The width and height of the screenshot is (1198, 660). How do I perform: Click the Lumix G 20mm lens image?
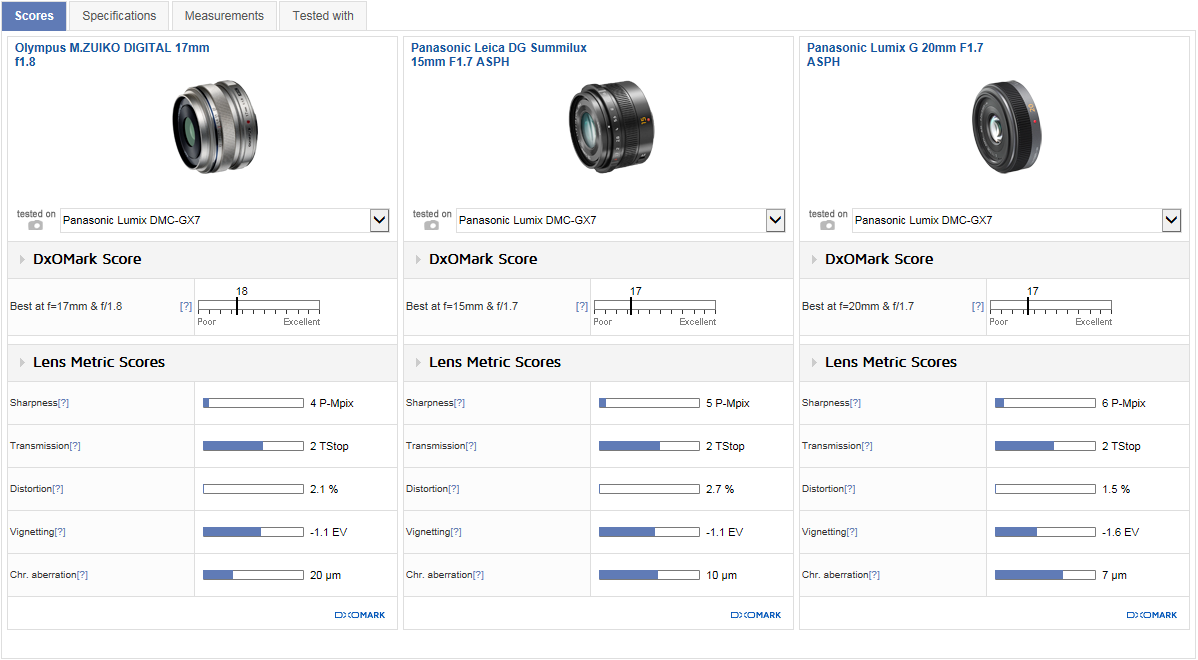pos(1007,127)
